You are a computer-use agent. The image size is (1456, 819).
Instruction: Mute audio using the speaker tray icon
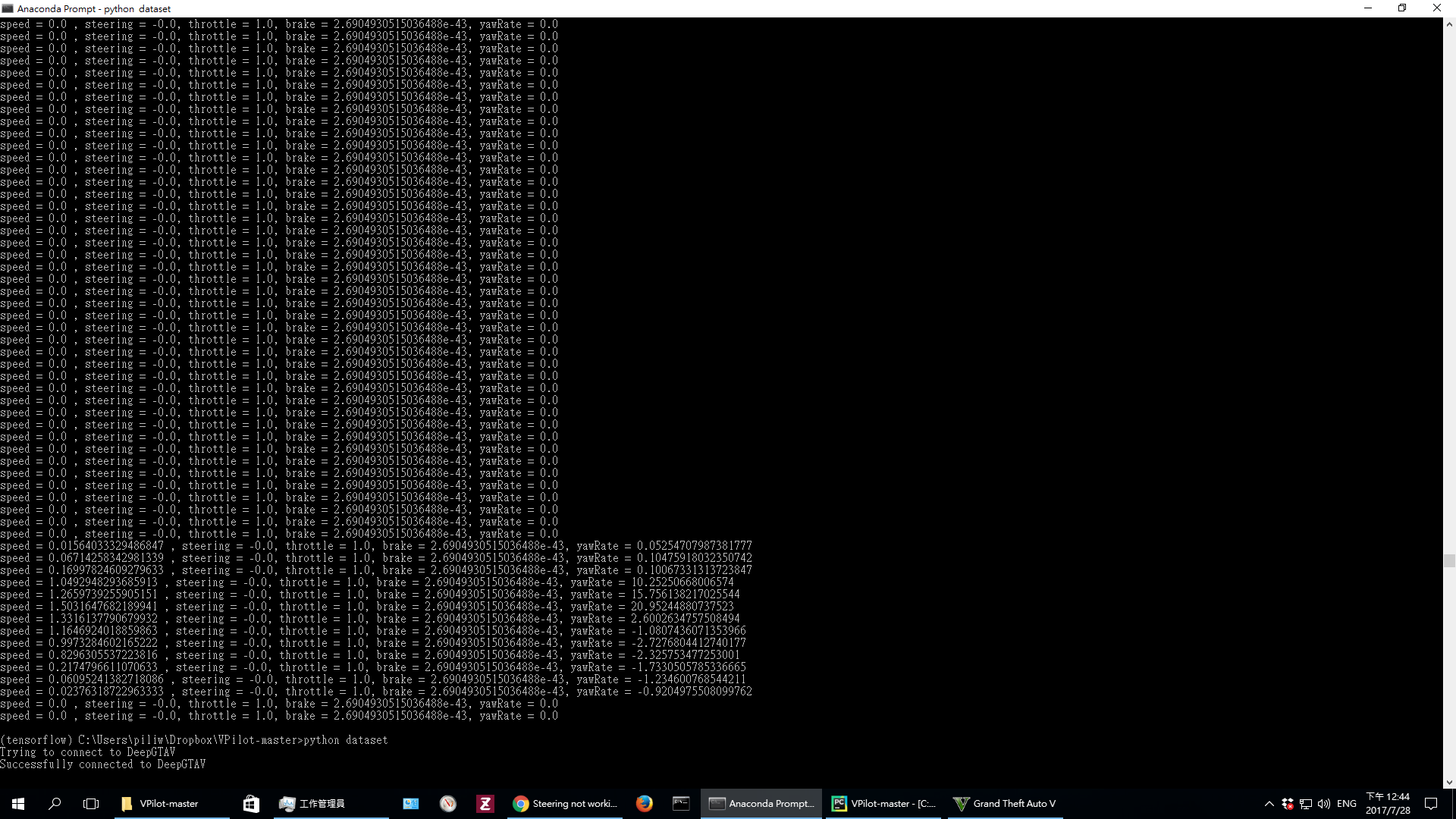(x=1324, y=804)
